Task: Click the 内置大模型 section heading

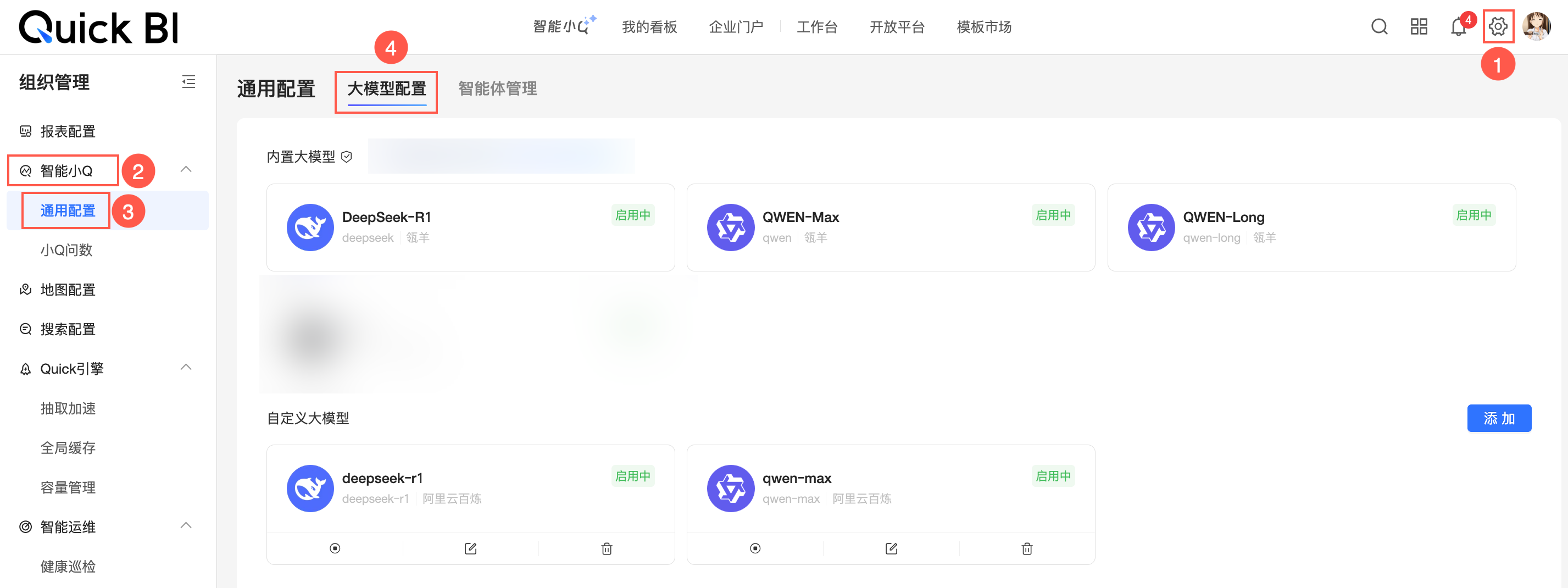Action: (301, 157)
